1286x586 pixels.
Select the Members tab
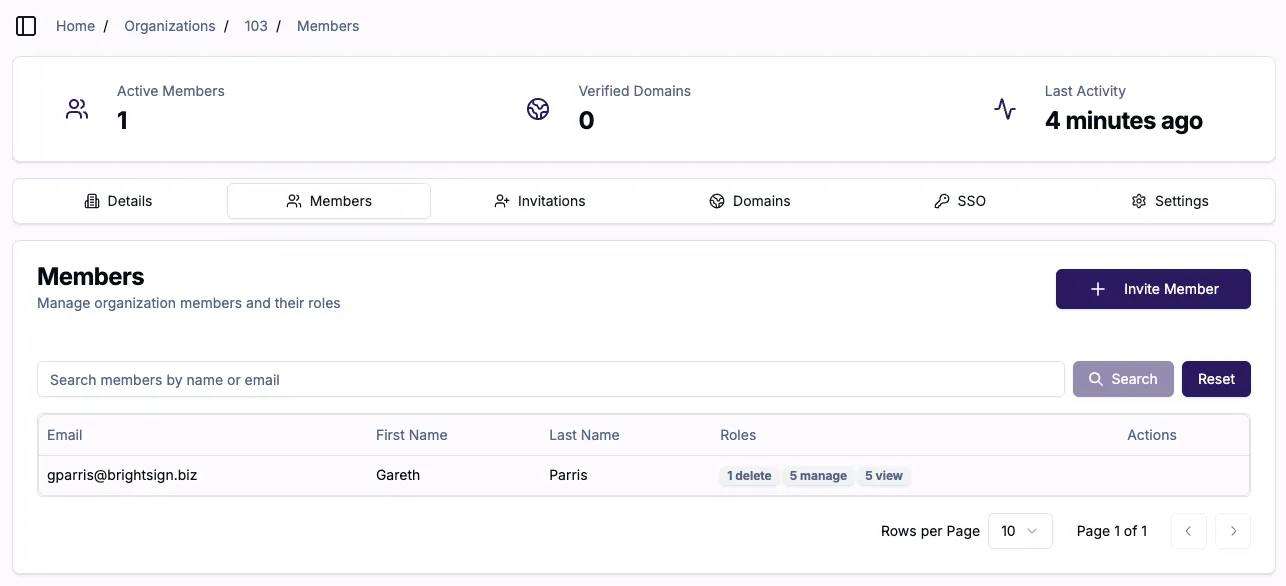[x=329, y=201]
